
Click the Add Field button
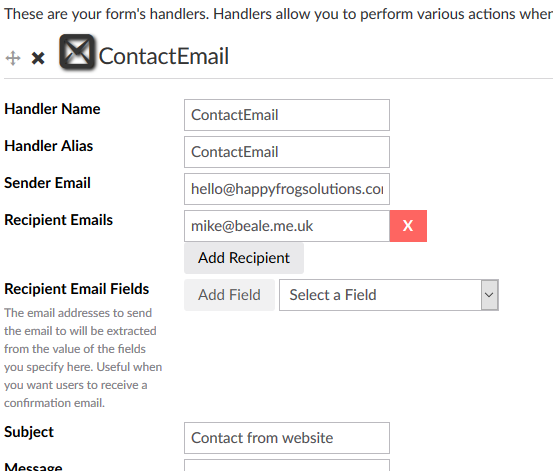coord(229,295)
